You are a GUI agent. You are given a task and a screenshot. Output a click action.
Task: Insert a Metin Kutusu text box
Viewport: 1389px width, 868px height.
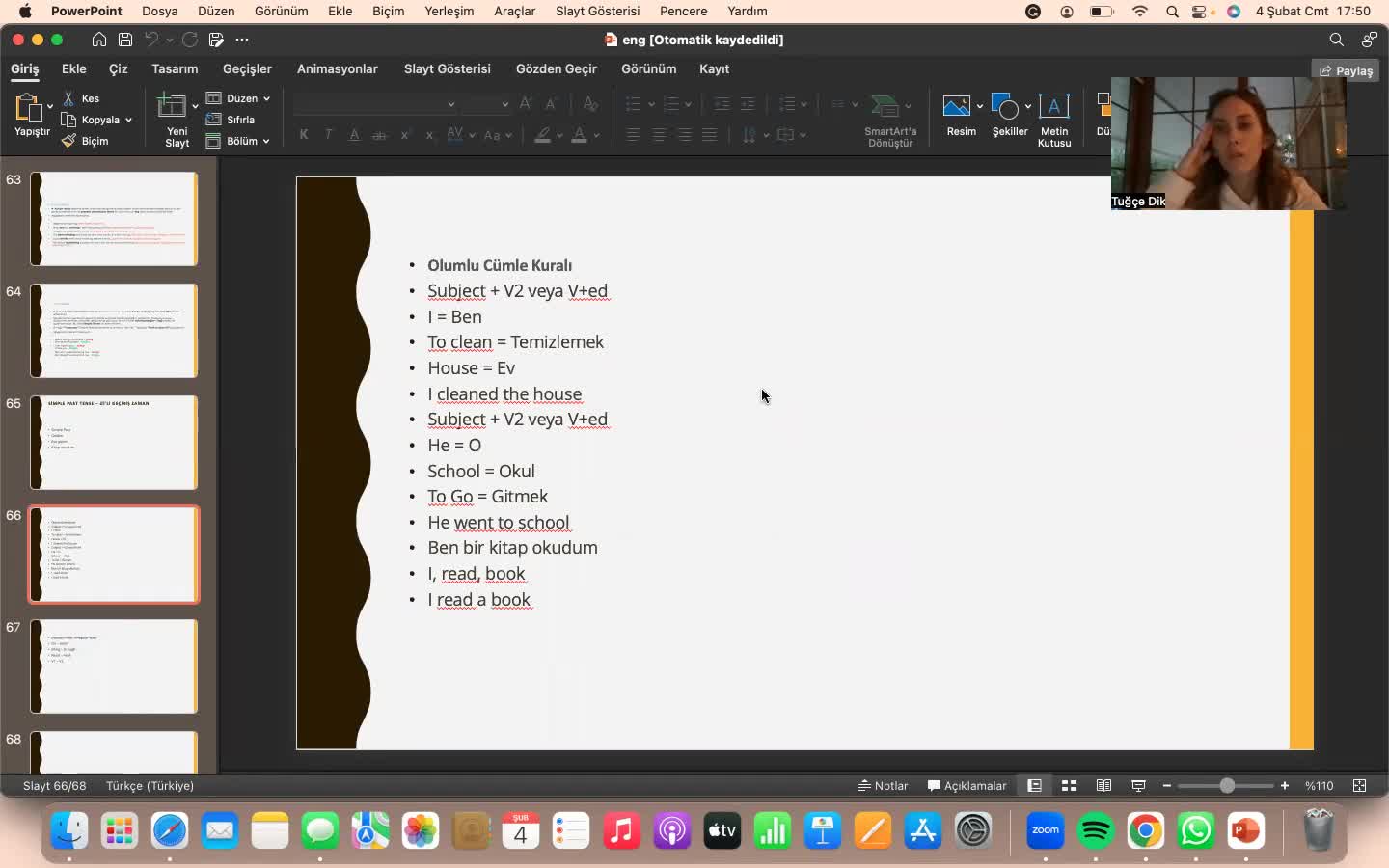1054,121
